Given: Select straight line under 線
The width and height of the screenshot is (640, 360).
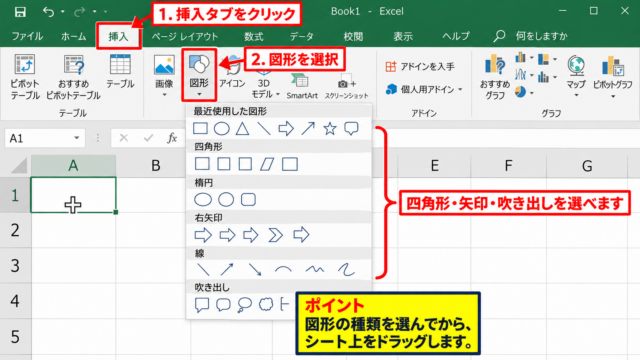Looking at the screenshot, I should point(203,270).
